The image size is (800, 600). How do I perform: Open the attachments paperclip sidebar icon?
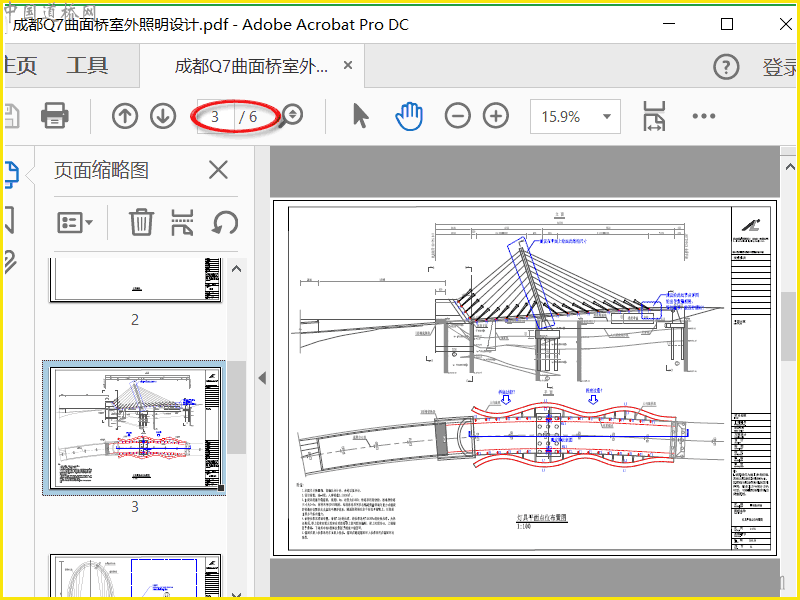(10, 263)
